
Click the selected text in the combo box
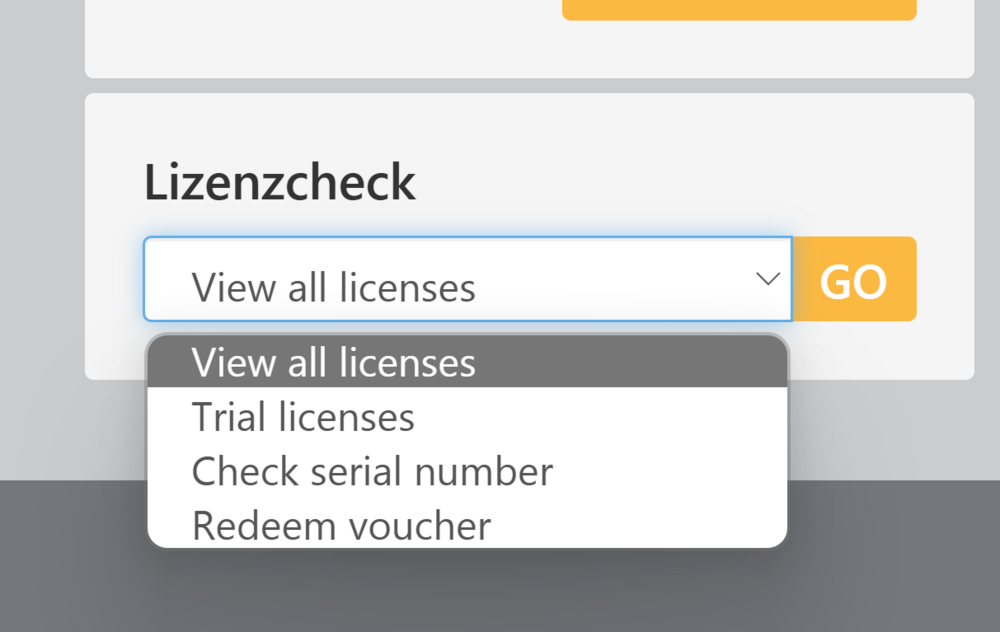334,288
